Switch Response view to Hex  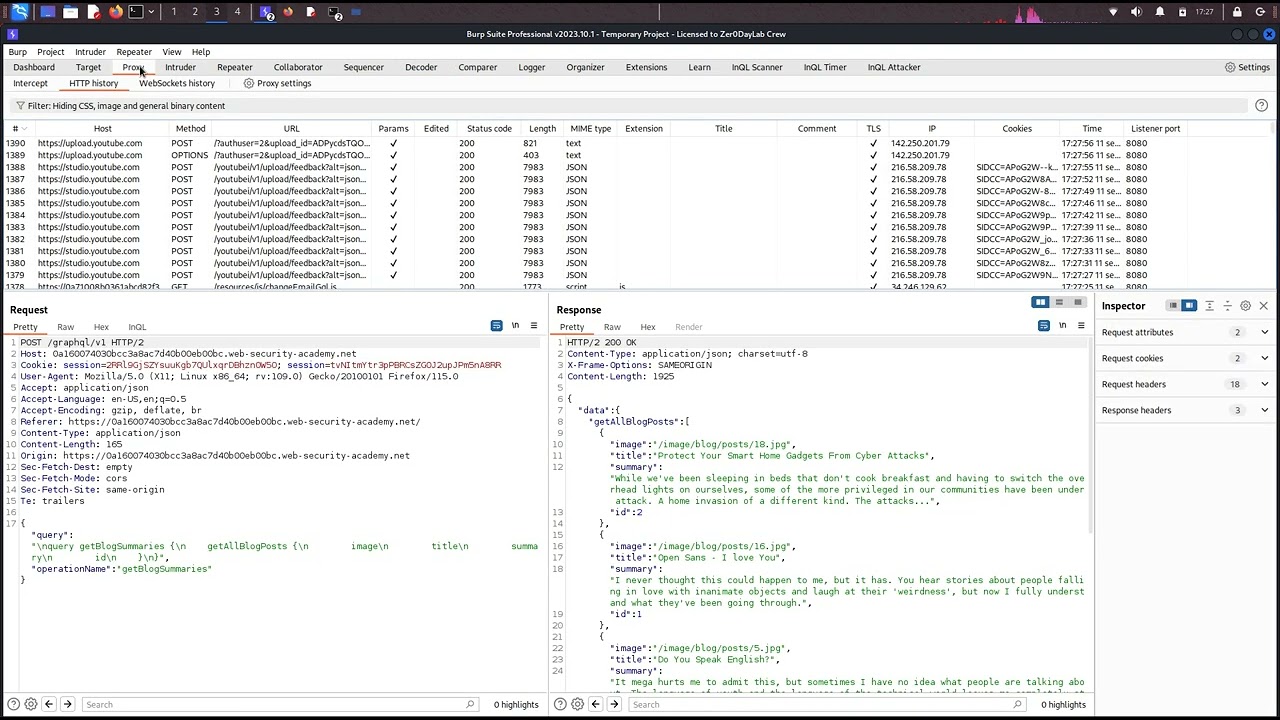648,327
